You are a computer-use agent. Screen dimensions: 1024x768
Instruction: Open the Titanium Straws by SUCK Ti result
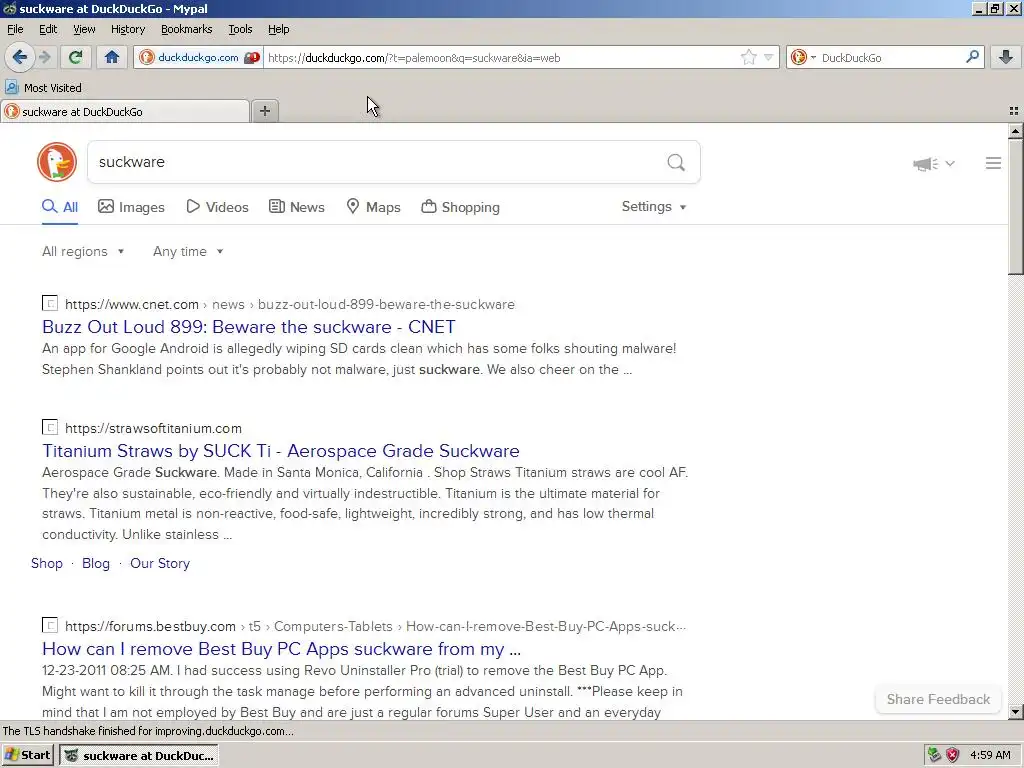281,451
